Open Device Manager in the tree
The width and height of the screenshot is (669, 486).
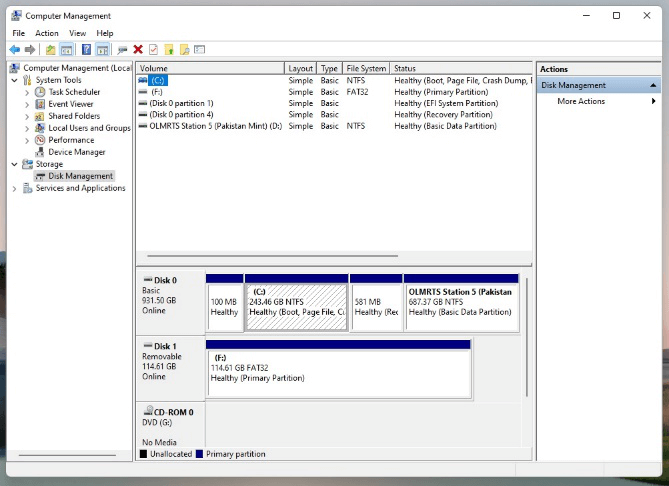coord(76,152)
